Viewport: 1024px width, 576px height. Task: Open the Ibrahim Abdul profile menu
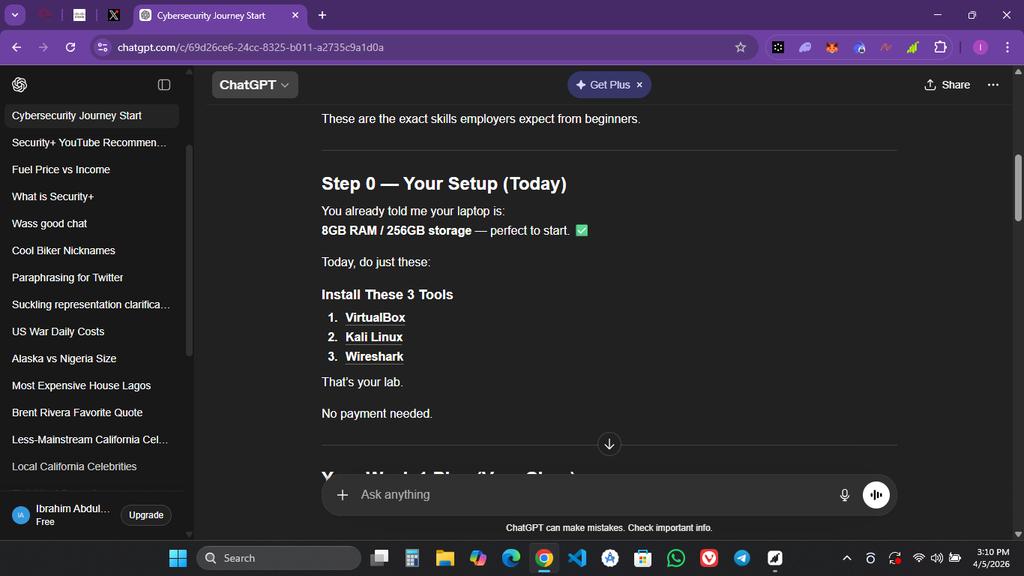[62, 515]
